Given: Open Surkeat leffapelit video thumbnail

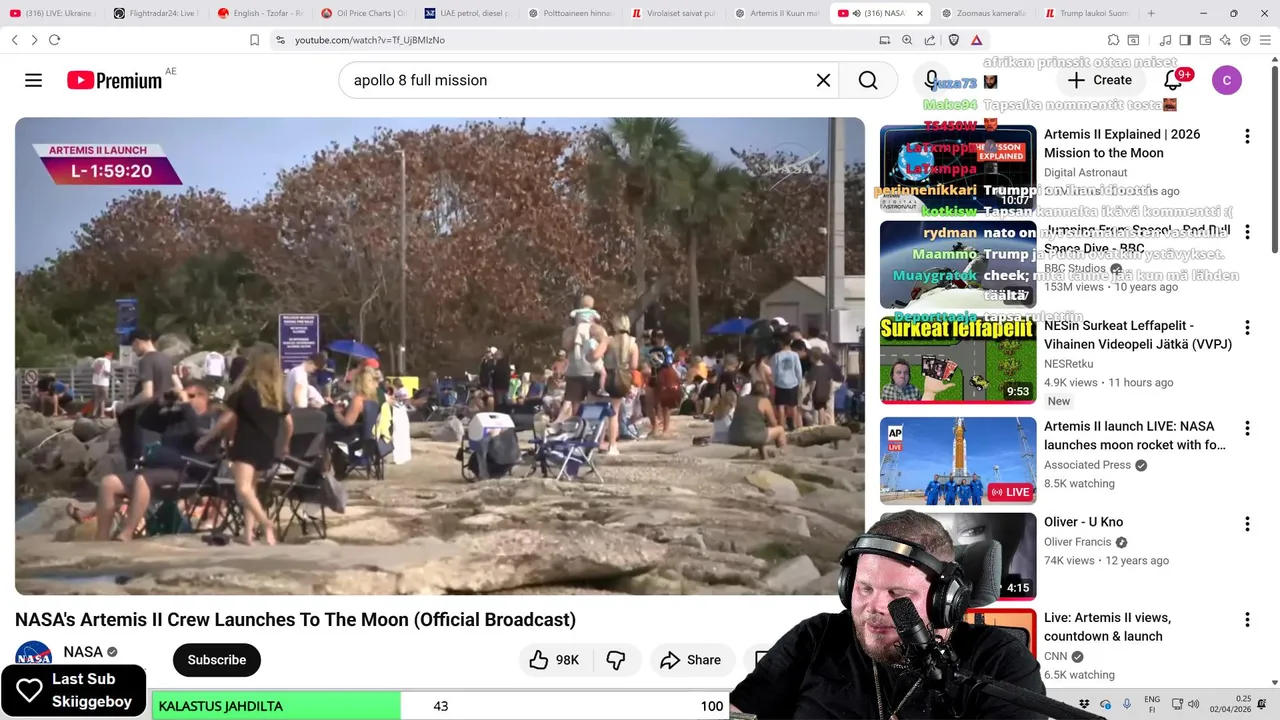Looking at the screenshot, I should coord(958,360).
